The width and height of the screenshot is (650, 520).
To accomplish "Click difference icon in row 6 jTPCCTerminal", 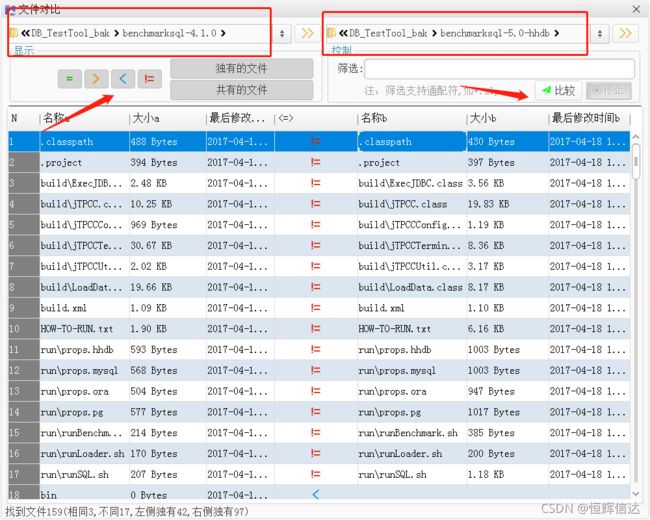I will (x=315, y=245).
